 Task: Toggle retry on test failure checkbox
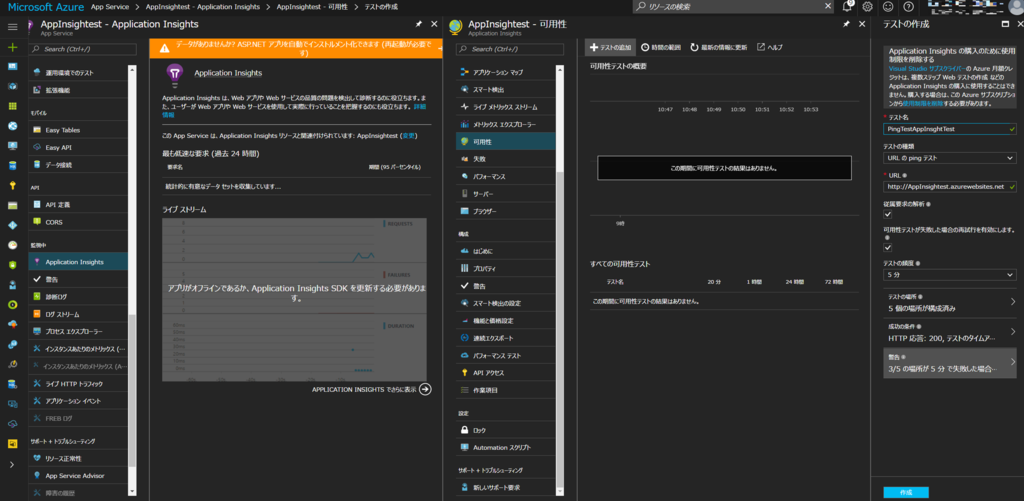888,248
